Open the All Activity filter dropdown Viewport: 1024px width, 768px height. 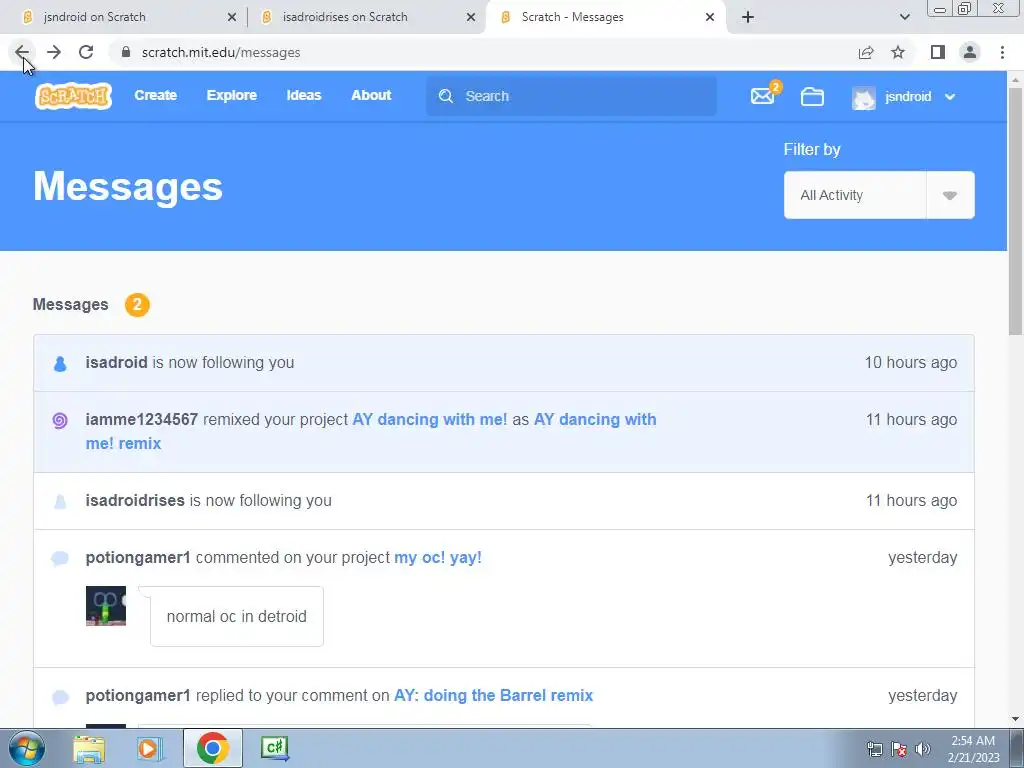click(879, 195)
